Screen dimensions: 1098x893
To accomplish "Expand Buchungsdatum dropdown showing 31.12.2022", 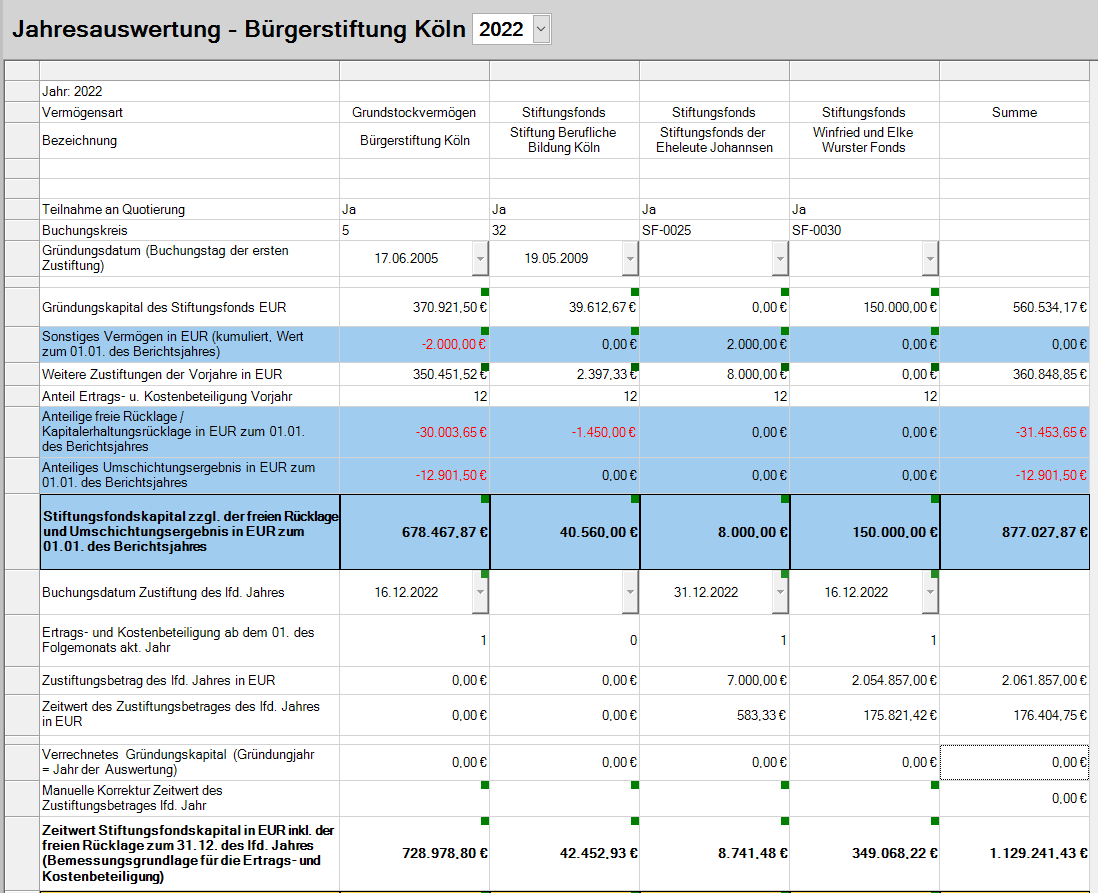I will (x=780, y=593).
